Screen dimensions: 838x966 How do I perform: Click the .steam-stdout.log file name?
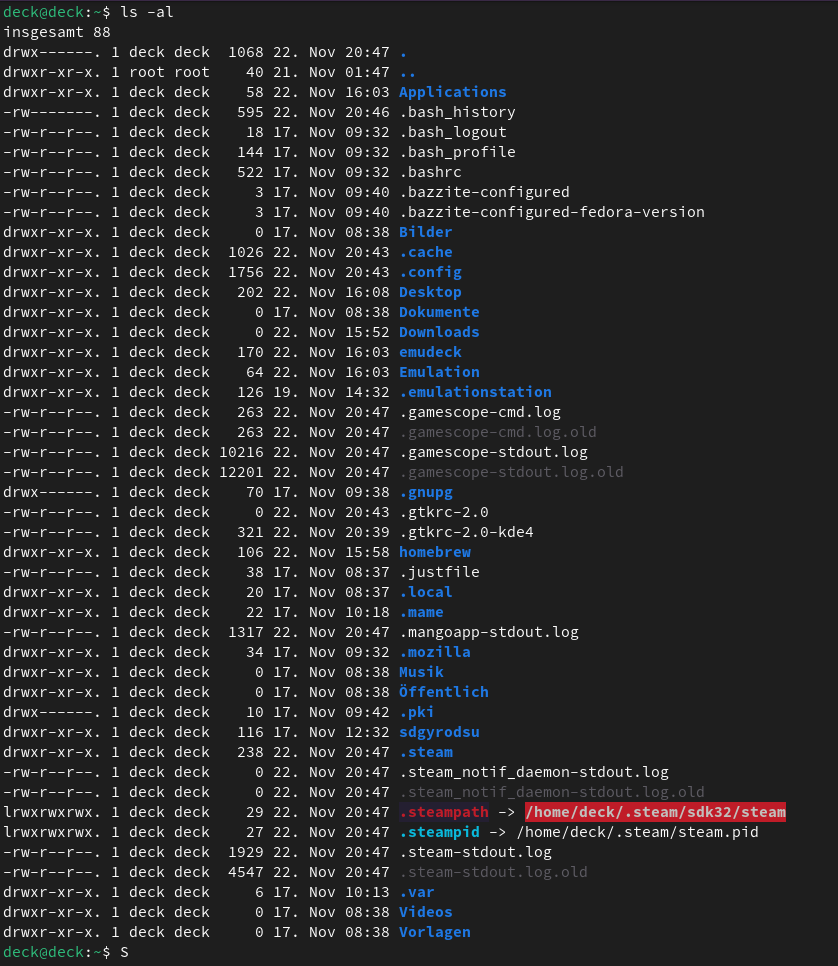475,852
